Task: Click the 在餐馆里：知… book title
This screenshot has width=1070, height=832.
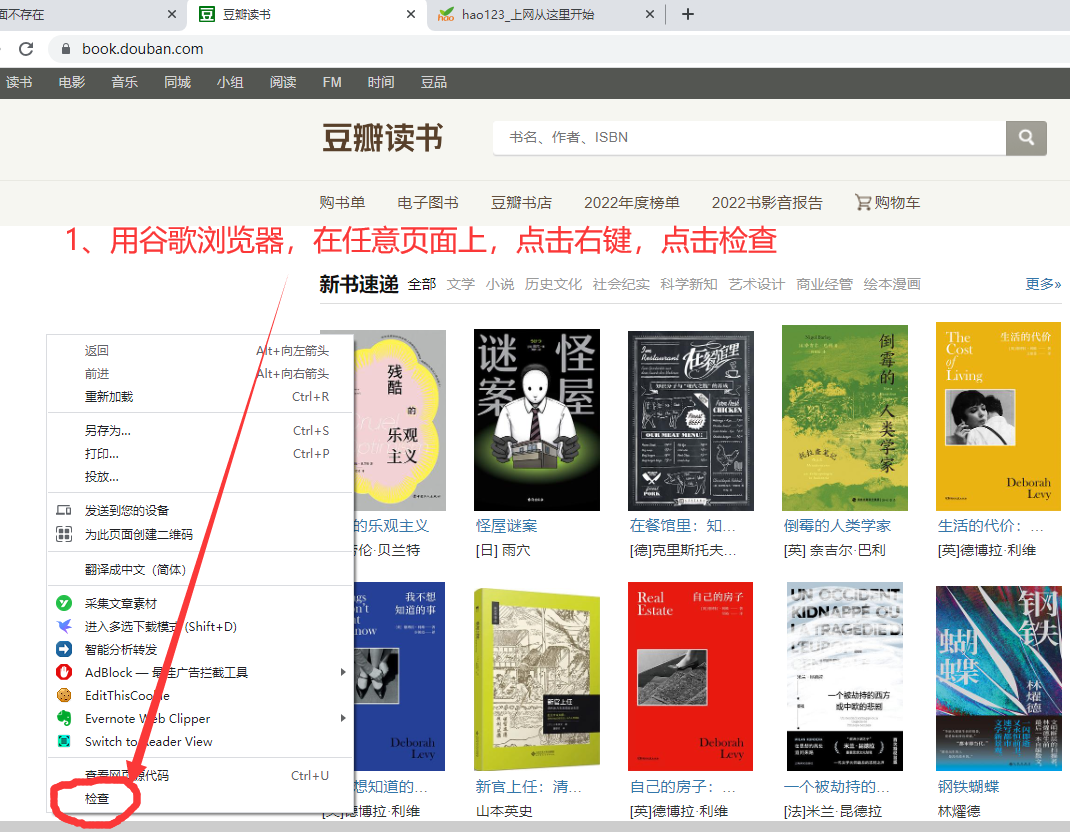Action: (x=682, y=526)
